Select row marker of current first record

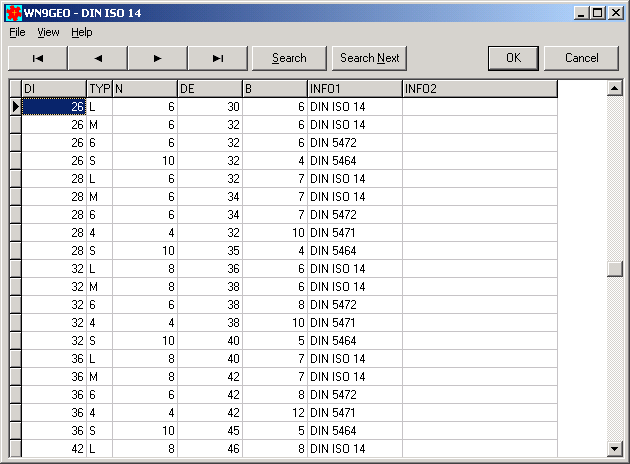[x=15, y=107]
